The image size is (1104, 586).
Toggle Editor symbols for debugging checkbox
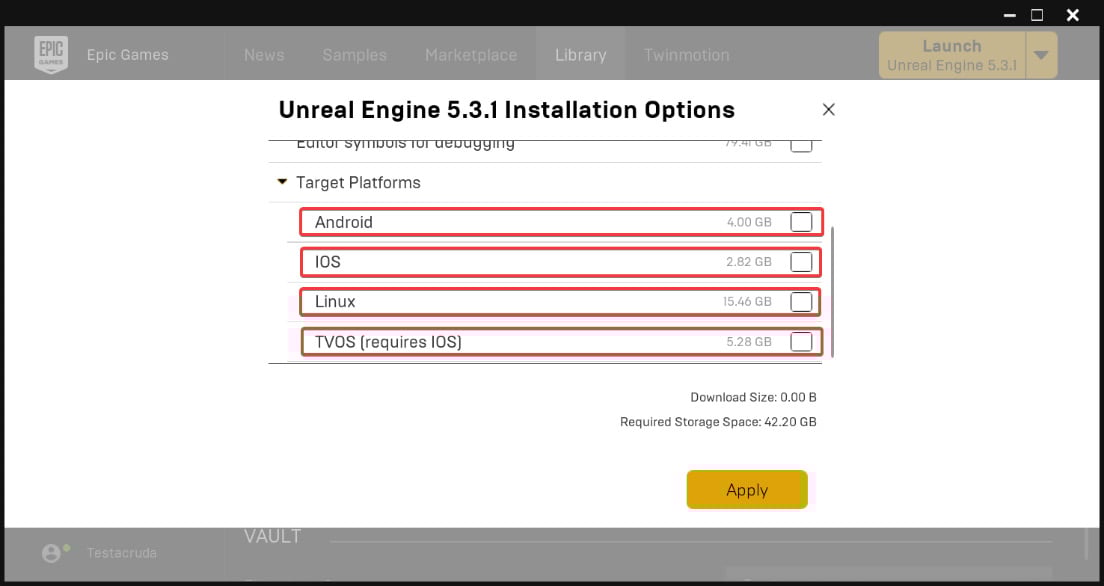click(801, 144)
